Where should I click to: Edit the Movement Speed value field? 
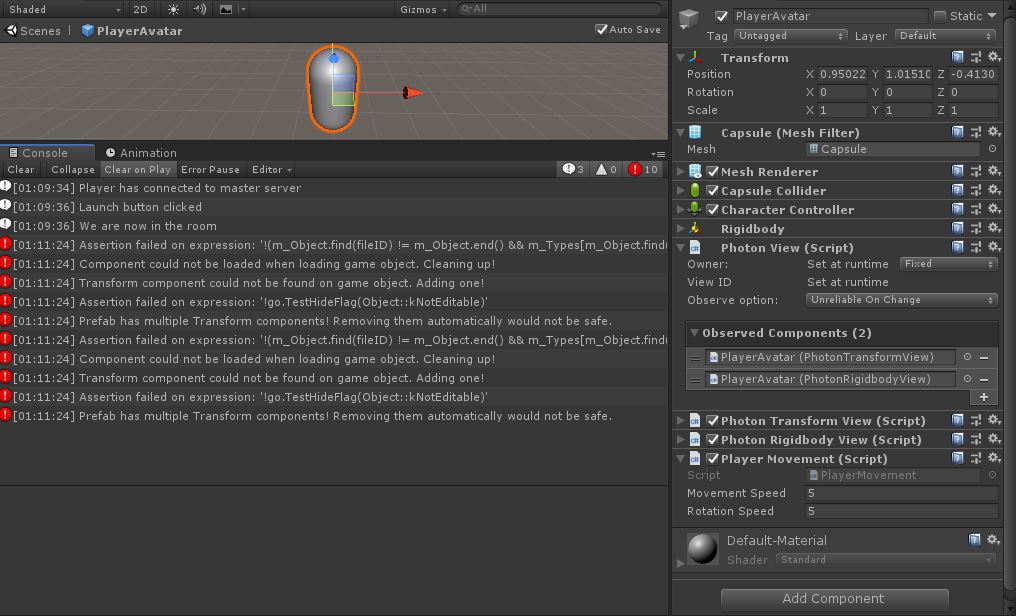[x=900, y=493]
